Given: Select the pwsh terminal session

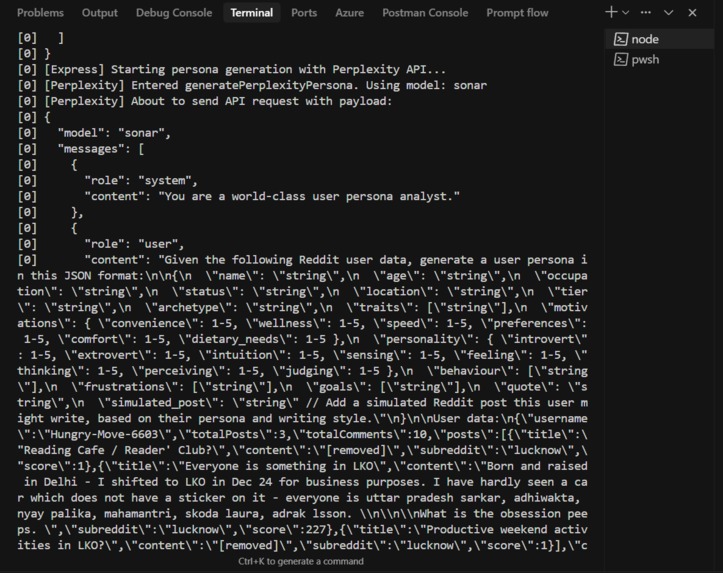Looking at the screenshot, I should 659,59.
